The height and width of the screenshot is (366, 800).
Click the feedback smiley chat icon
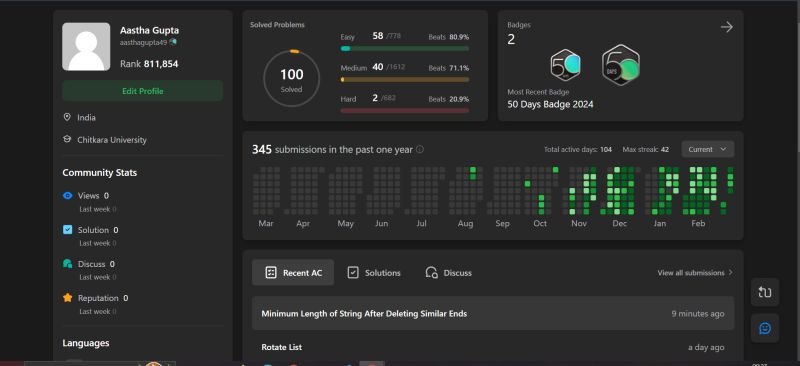[x=765, y=328]
